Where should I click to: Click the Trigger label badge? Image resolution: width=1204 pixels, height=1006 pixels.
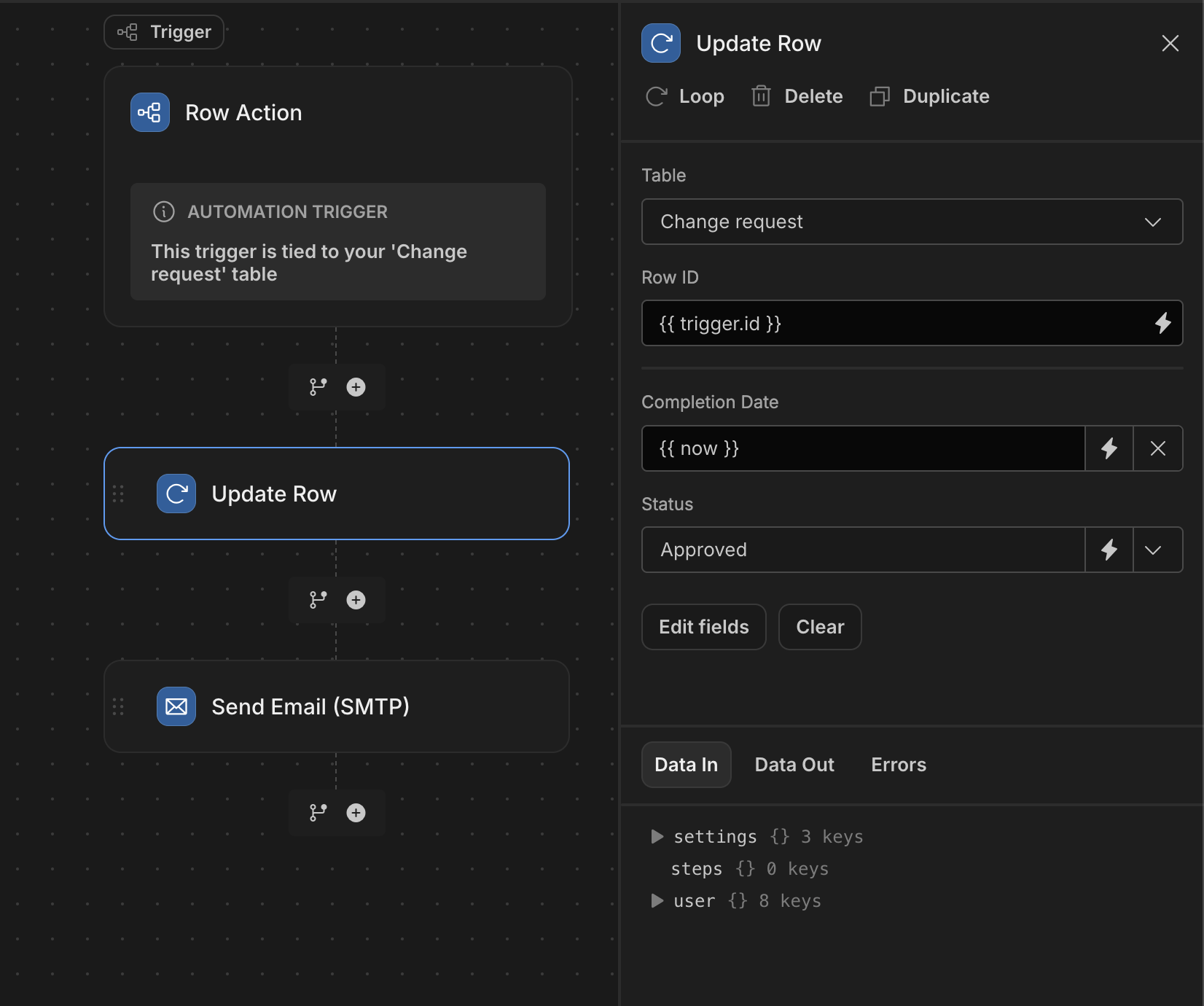164,32
